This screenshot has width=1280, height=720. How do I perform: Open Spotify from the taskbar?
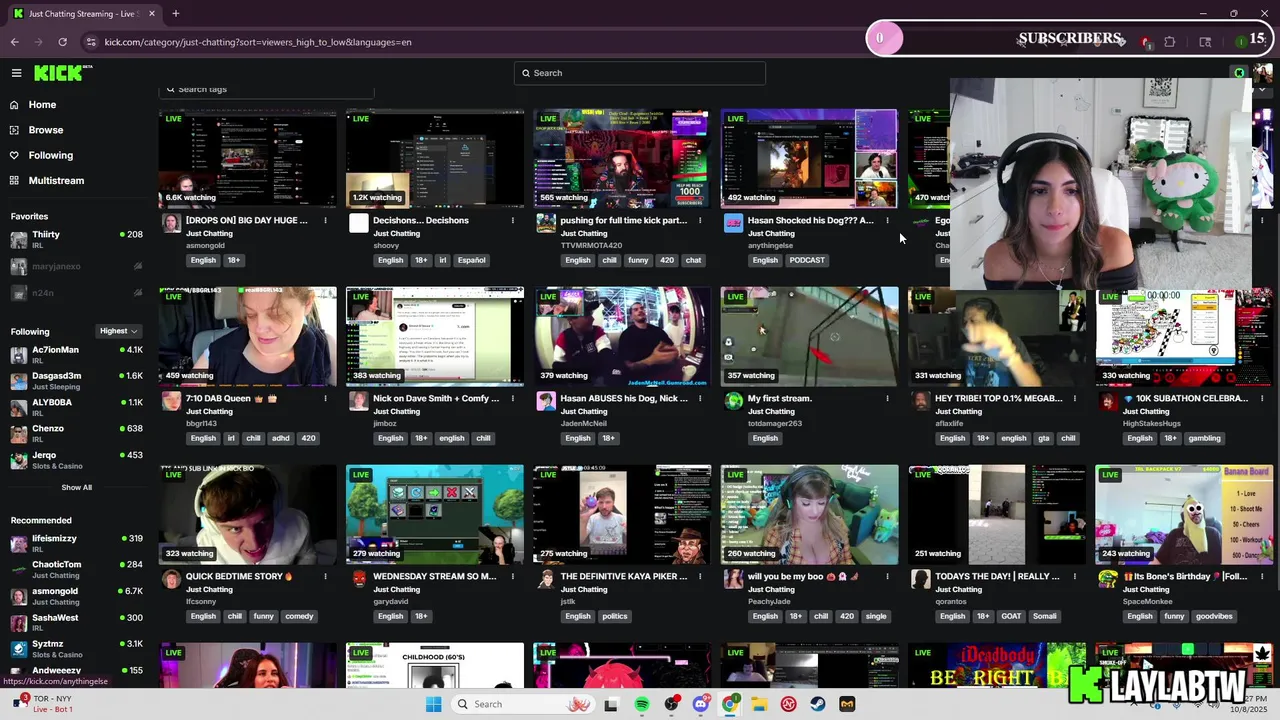pos(642,704)
